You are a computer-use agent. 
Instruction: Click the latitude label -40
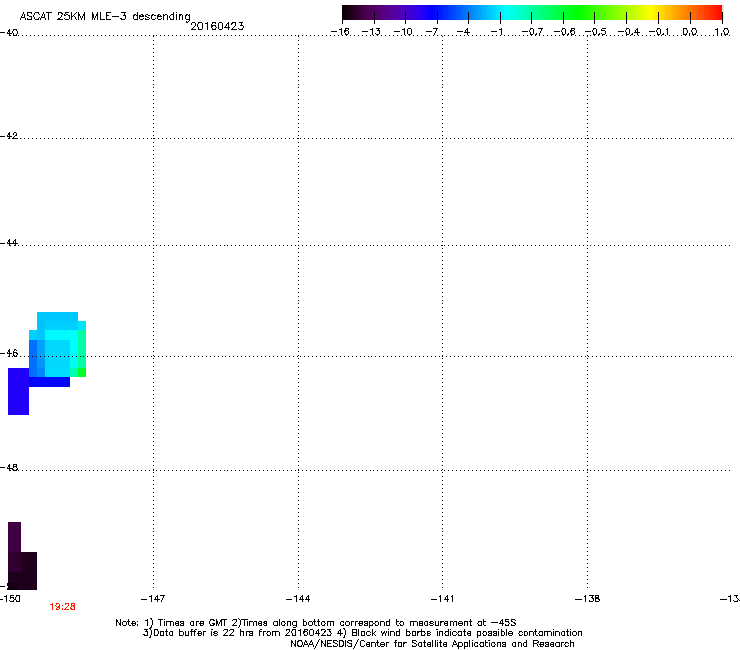coord(9,33)
